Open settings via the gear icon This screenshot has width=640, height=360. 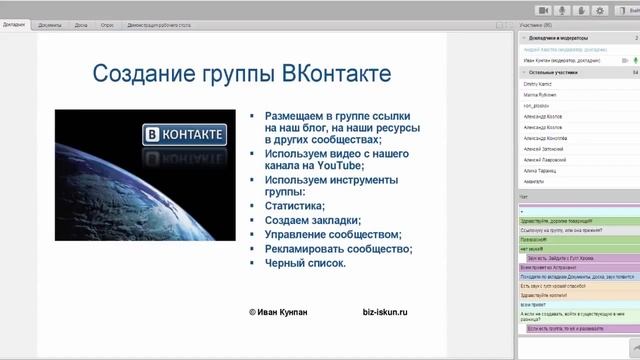click(600, 11)
